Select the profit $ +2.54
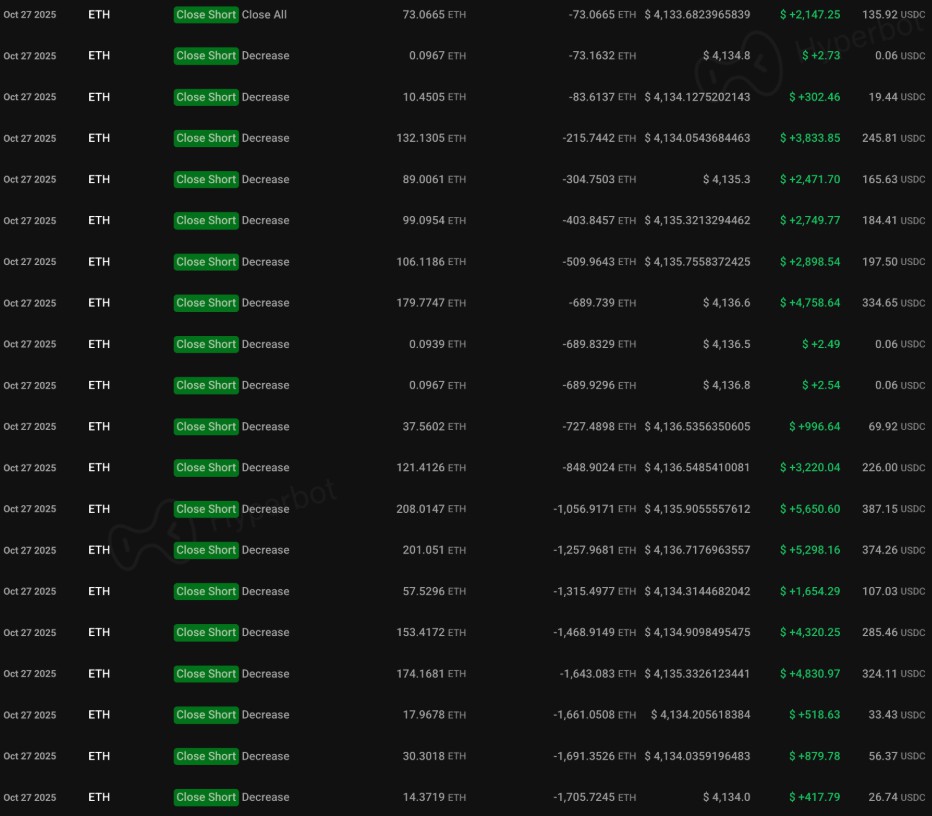 click(821, 385)
